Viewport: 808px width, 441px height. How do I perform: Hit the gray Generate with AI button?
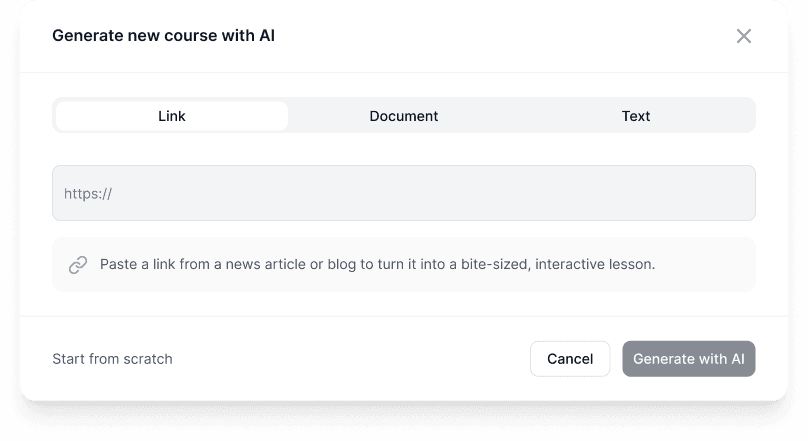[688, 359]
